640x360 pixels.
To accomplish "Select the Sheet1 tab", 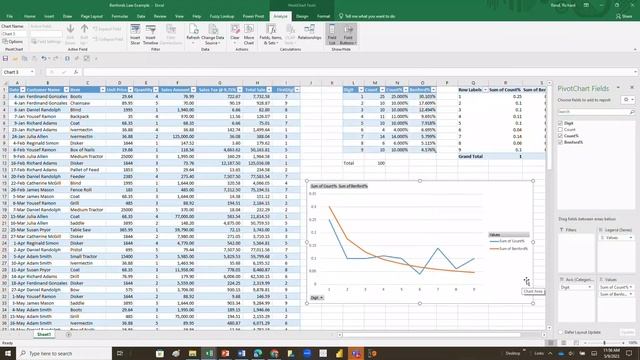I will point(44,335).
